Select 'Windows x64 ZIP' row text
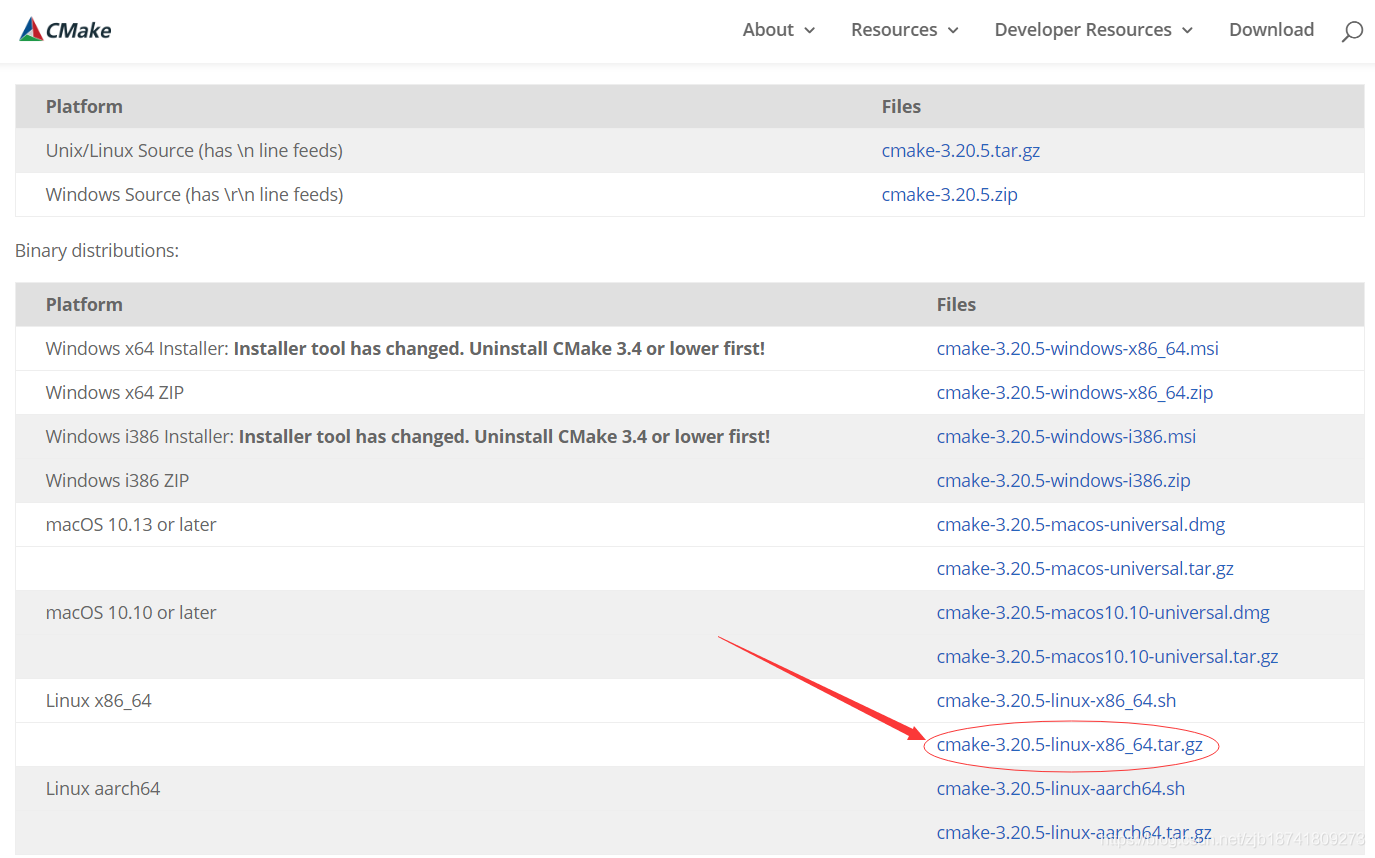 tap(115, 393)
